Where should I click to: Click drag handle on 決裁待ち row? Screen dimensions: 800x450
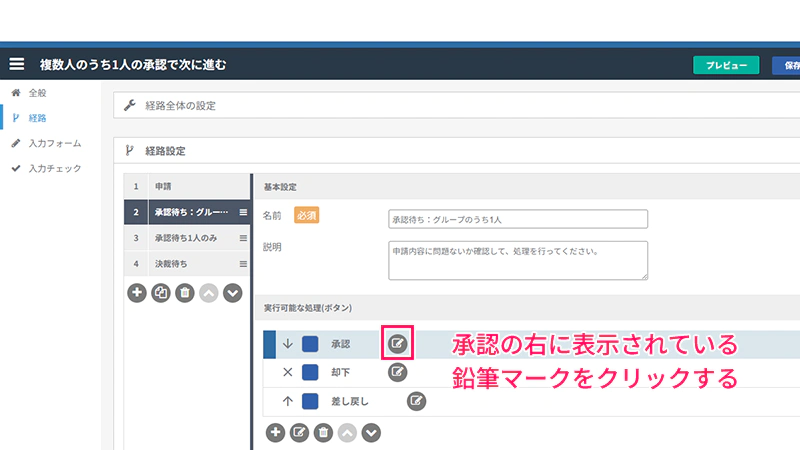tap(243, 264)
